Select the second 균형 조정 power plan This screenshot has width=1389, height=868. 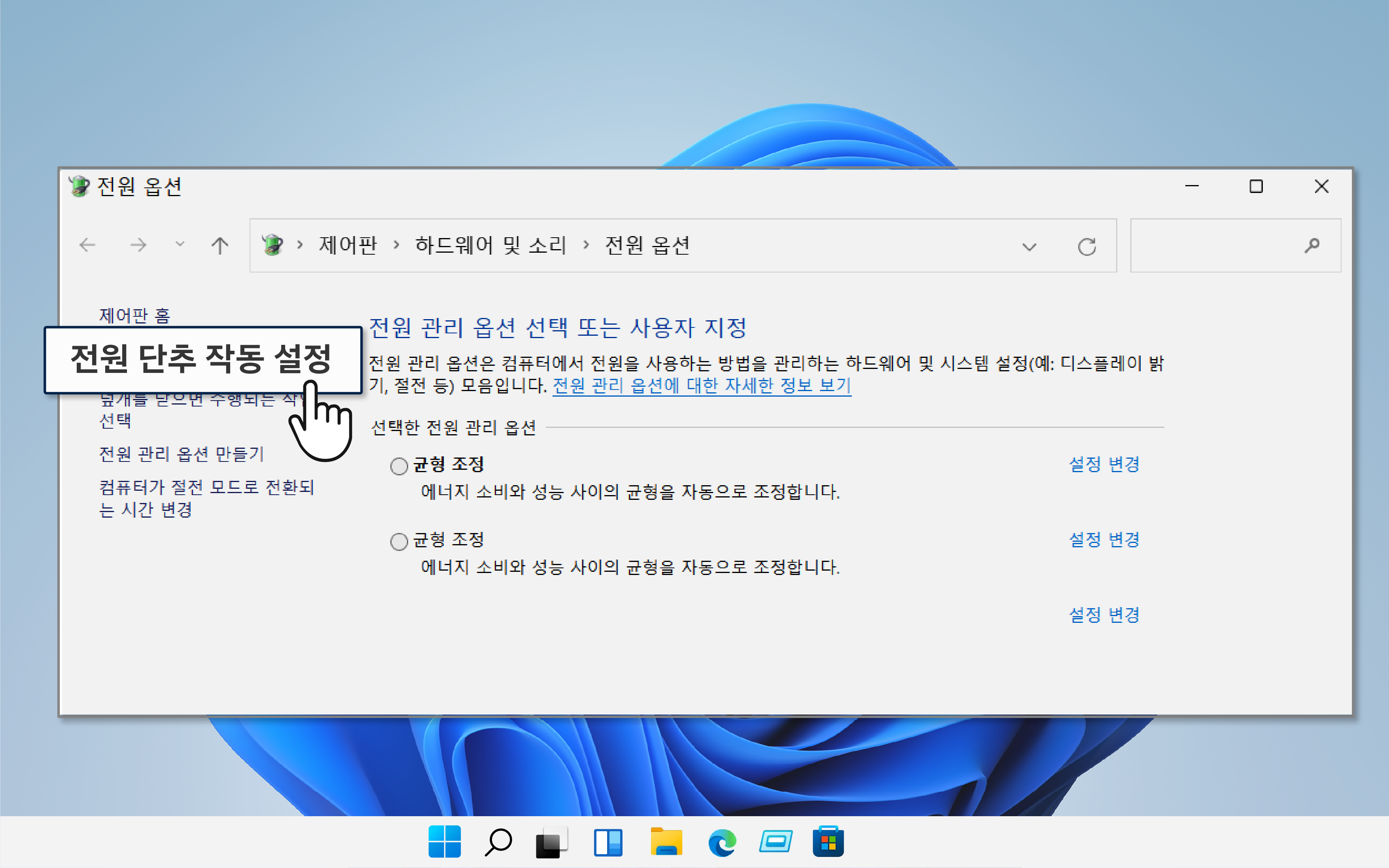pos(399,540)
